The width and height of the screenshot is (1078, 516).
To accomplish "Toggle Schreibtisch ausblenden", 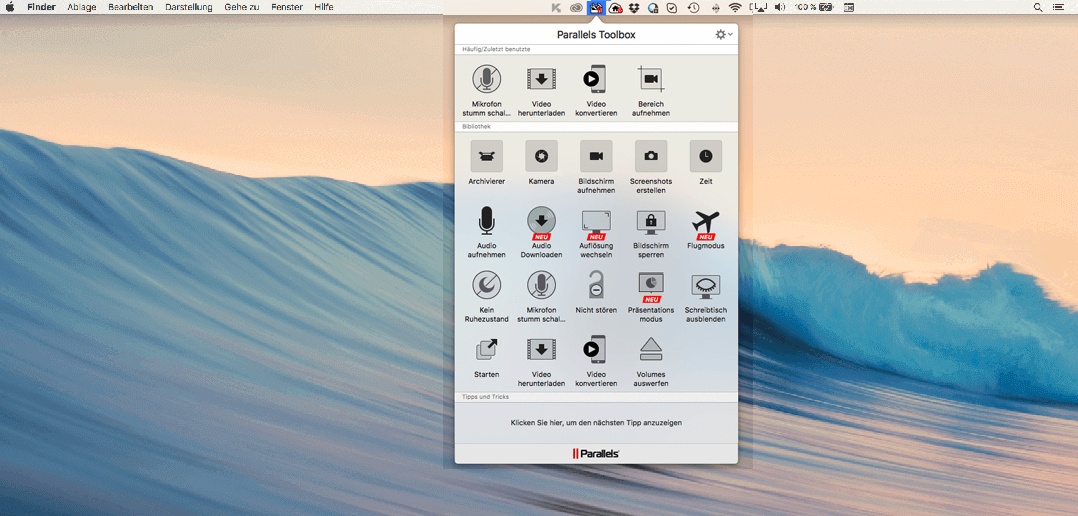I will pyautogui.click(x=706, y=285).
